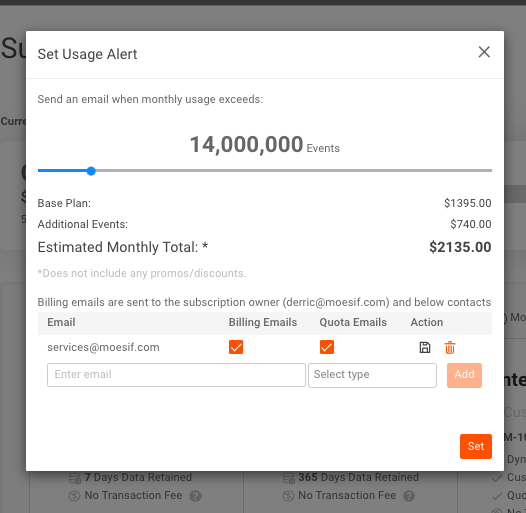Image resolution: width=526 pixels, height=513 pixels.
Task: Delete the services@moesif.com contact
Action: coord(450,348)
